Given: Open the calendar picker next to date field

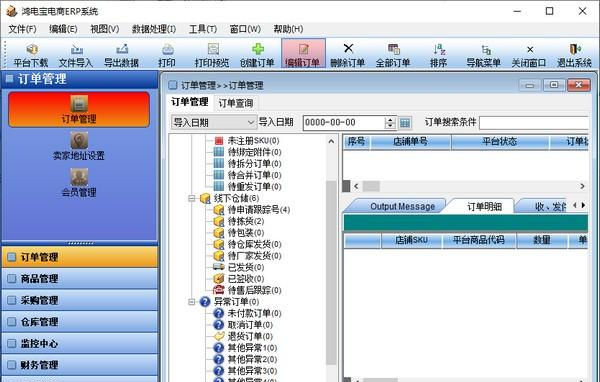Looking at the screenshot, I should pyautogui.click(x=405, y=123).
